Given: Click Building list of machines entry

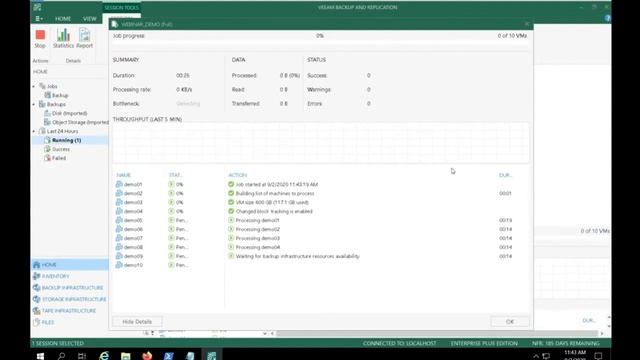Looking at the screenshot, I should point(275,193).
